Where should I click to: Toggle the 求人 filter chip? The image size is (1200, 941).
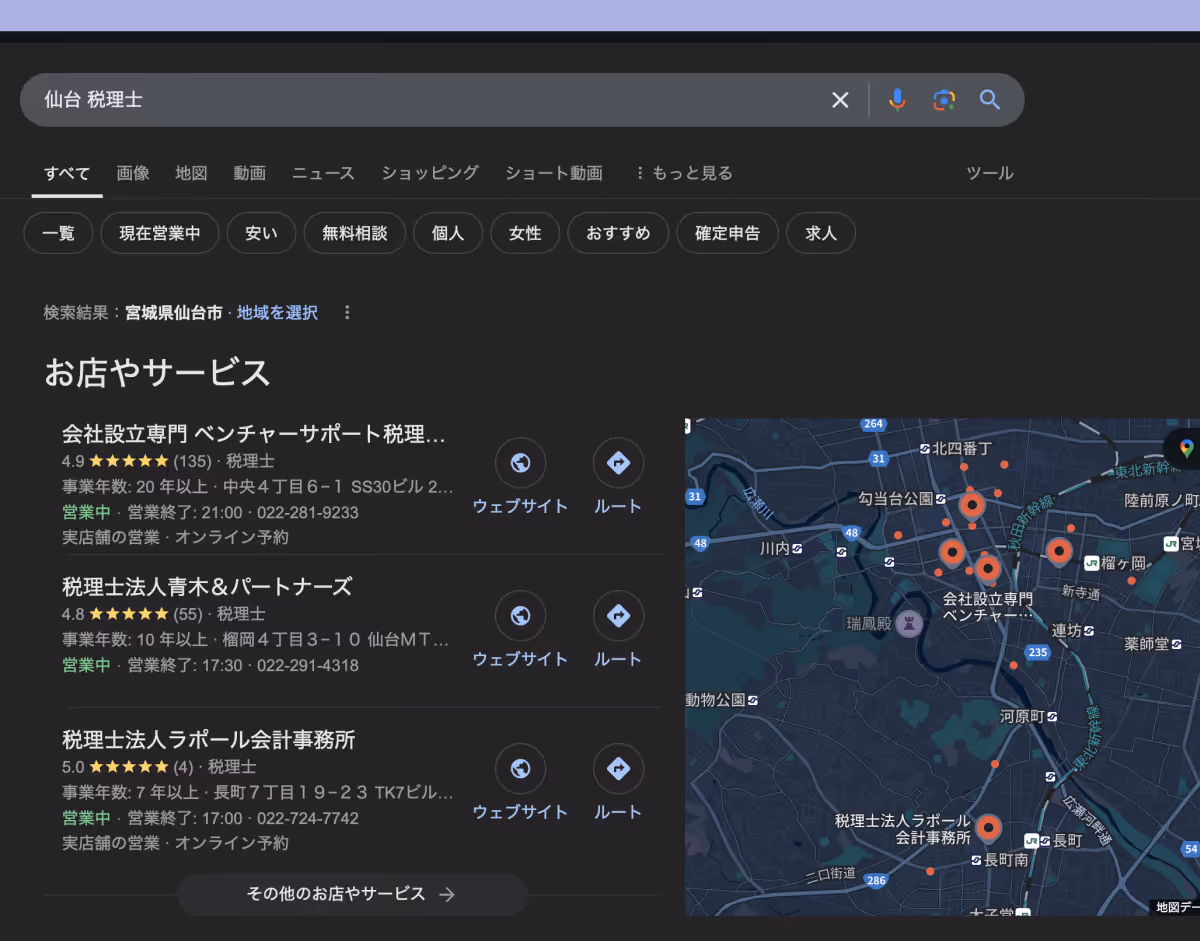click(x=821, y=233)
